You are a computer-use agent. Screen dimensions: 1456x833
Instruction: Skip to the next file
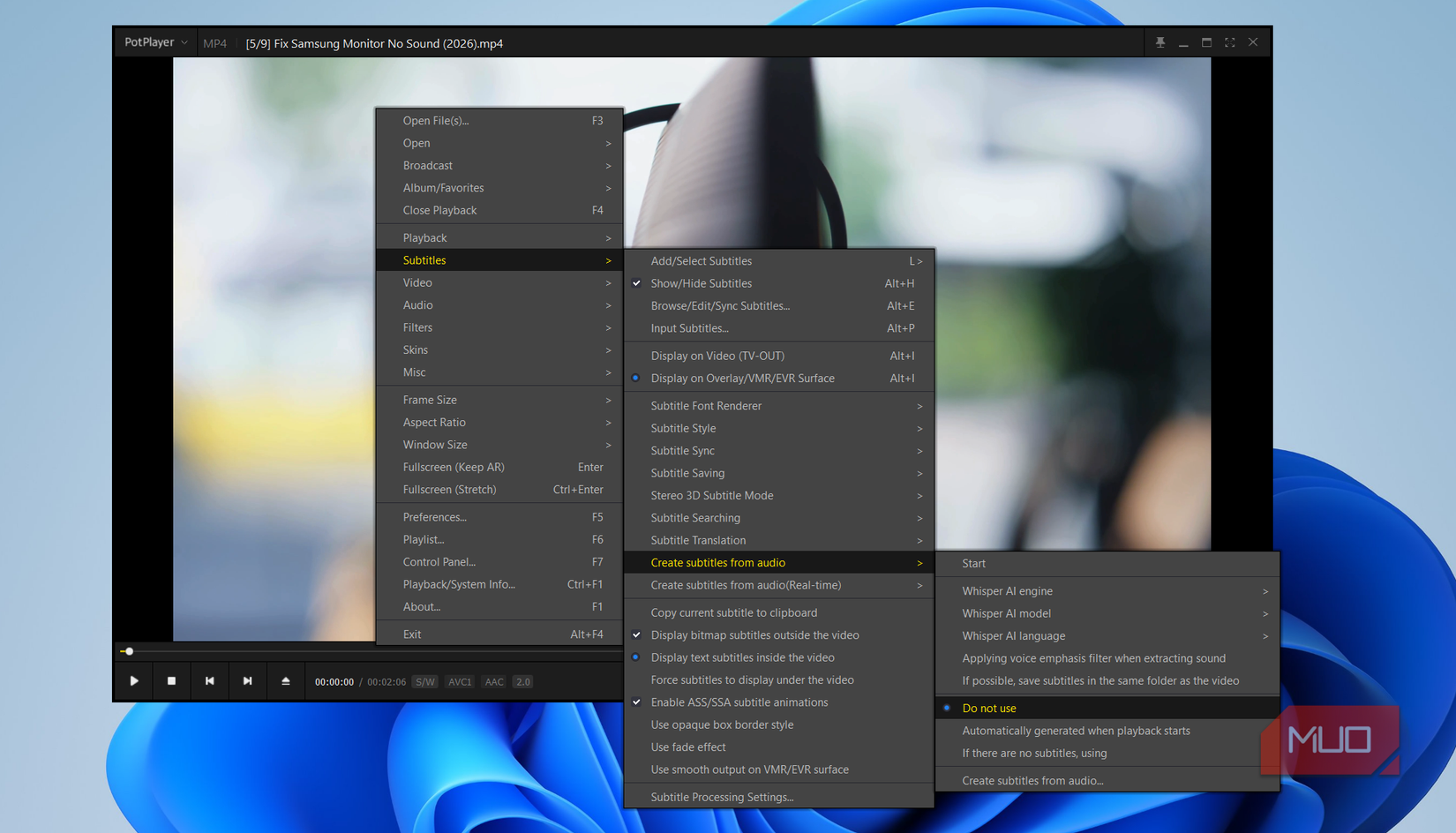[247, 680]
